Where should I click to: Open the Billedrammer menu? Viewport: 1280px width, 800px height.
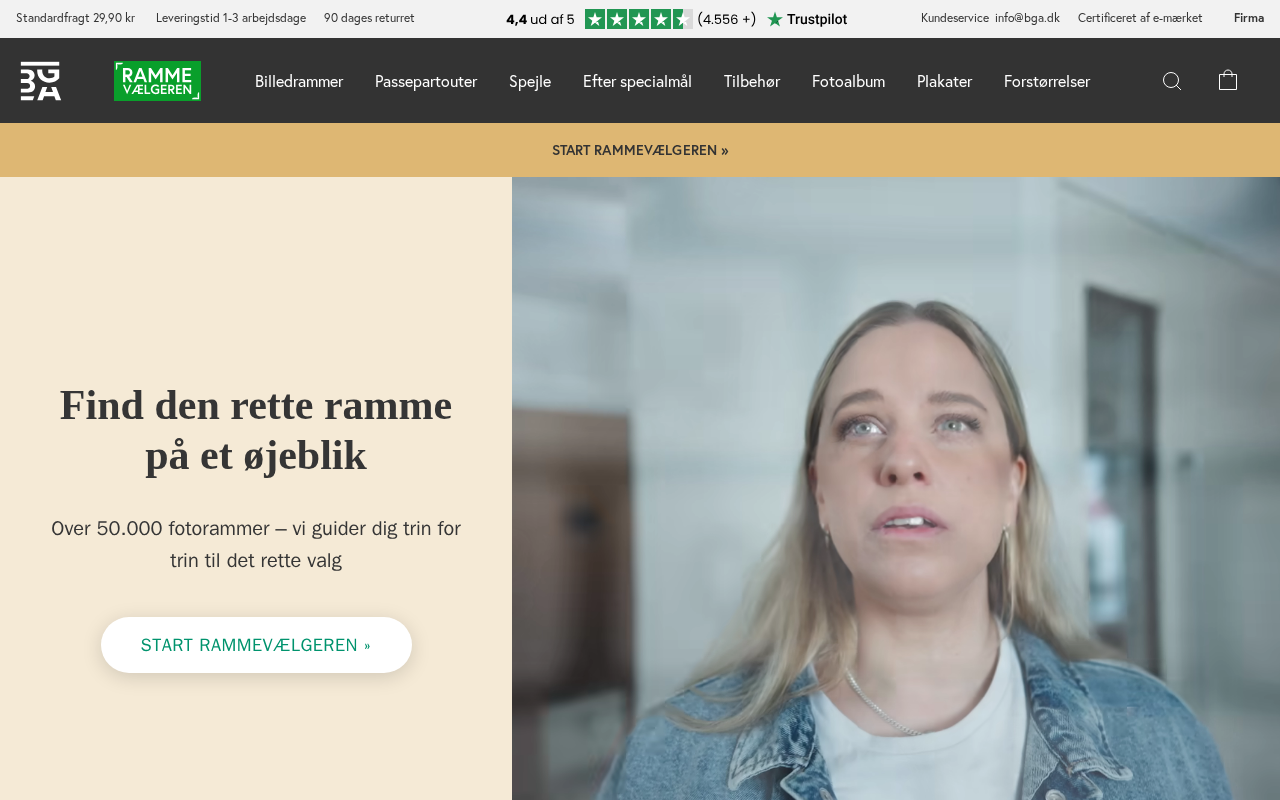click(x=299, y=81)
